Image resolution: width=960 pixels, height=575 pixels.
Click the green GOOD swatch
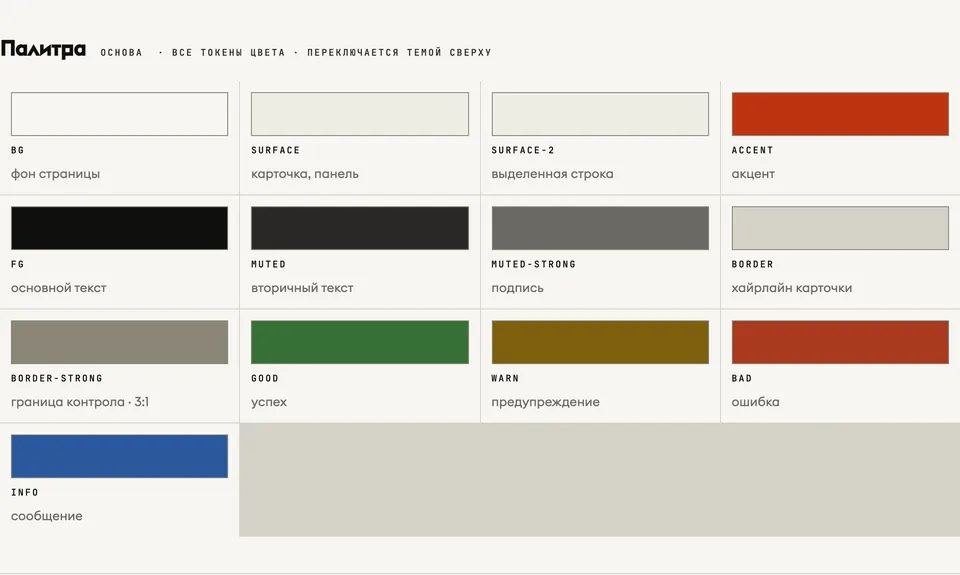coord(360,342)
